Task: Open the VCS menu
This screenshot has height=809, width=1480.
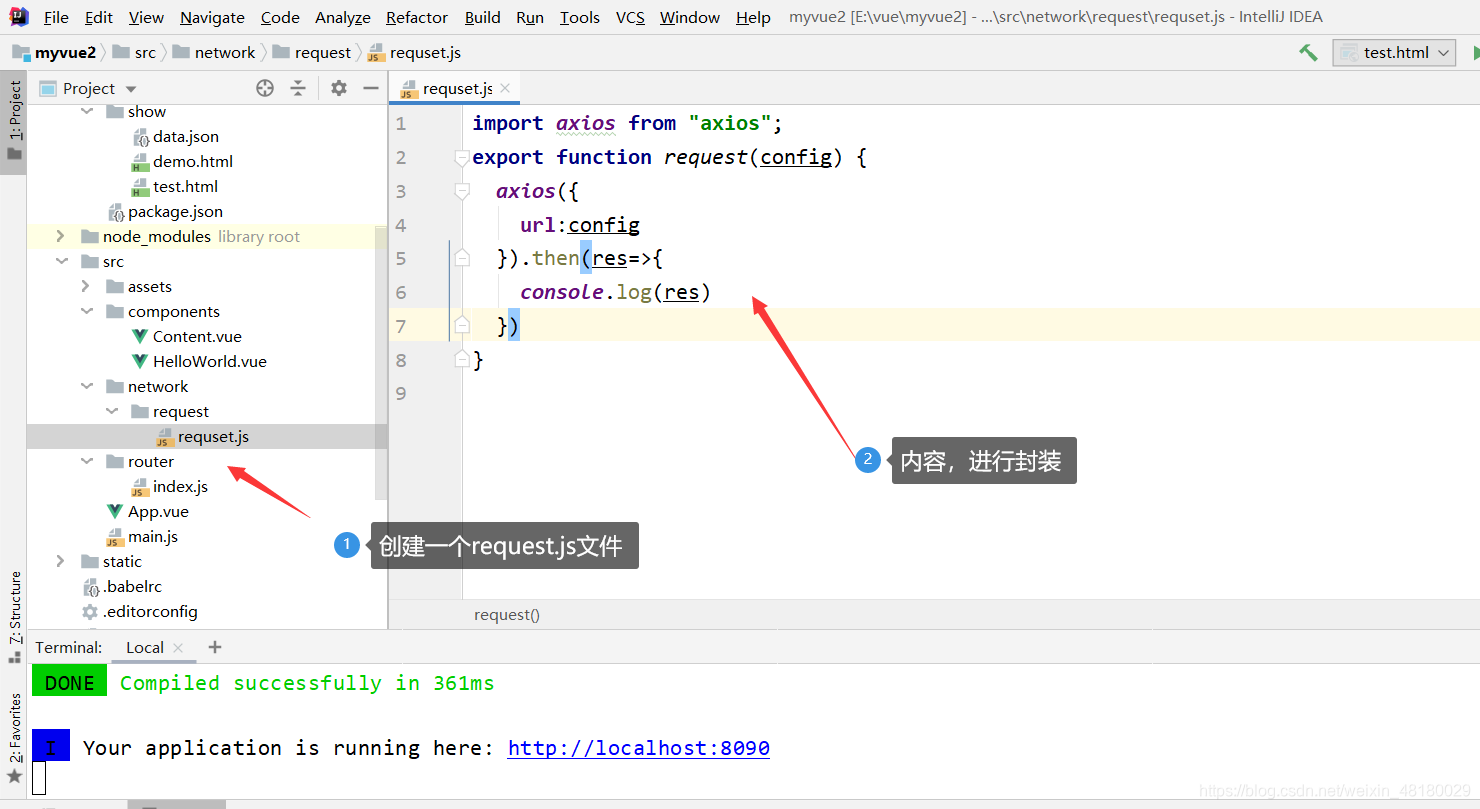Action: pos(630,17)
